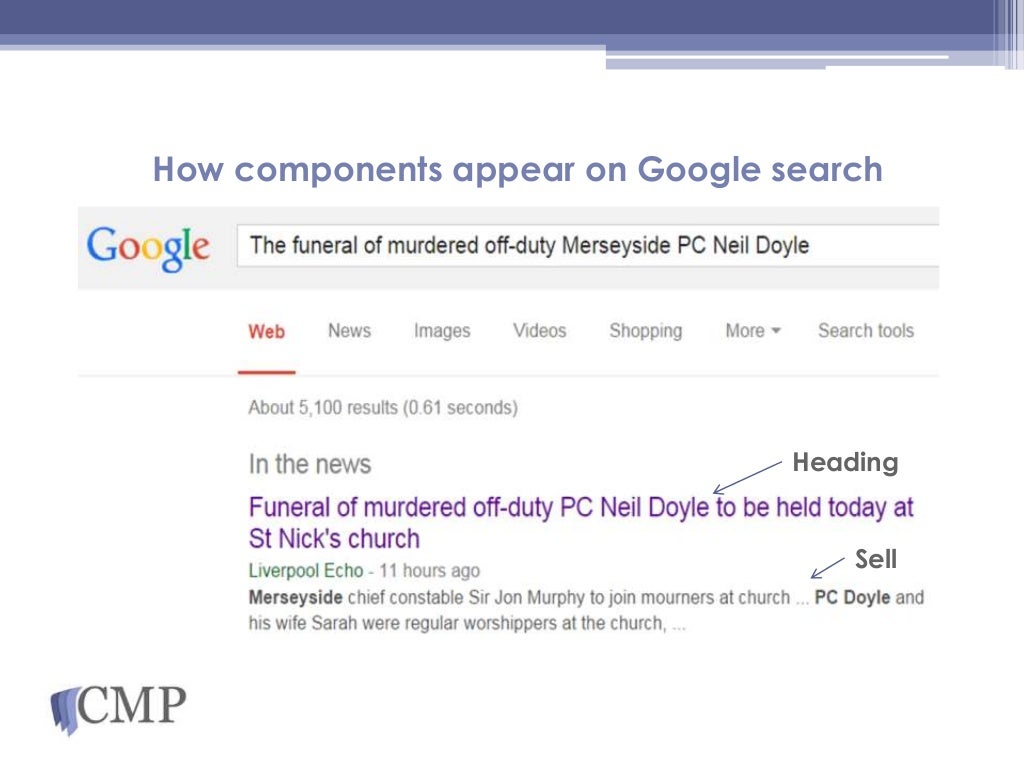1024x768 pixels.
Task: Select the Web tab
Action: (x=266, y=331)
